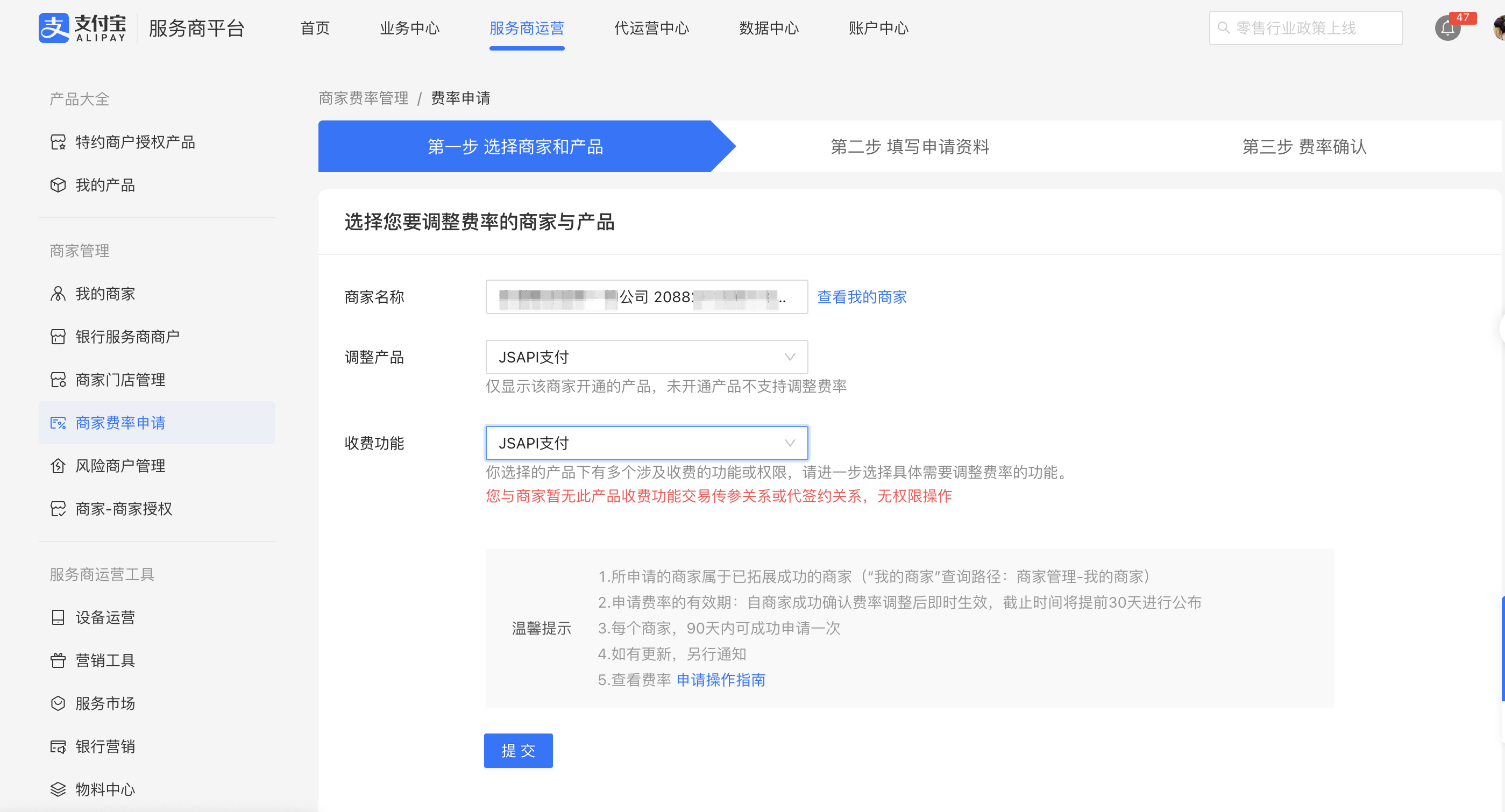Click the 风险商户管理 sidebar icon
This screenshot has width=1505, height=812.
[x=58, y=466]
